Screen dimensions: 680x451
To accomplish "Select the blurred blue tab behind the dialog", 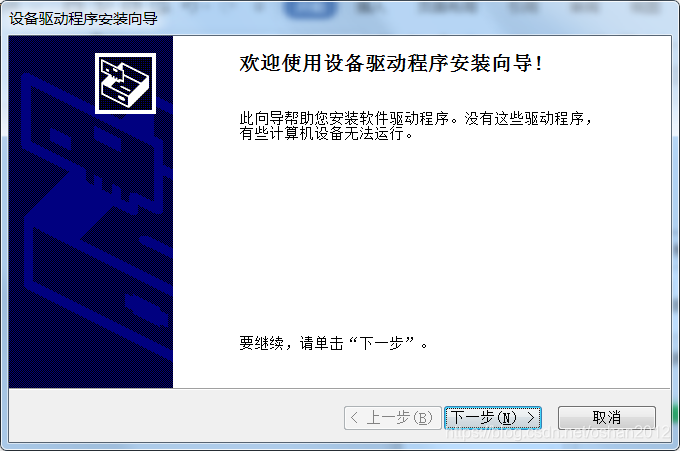I will pos(311,9).
